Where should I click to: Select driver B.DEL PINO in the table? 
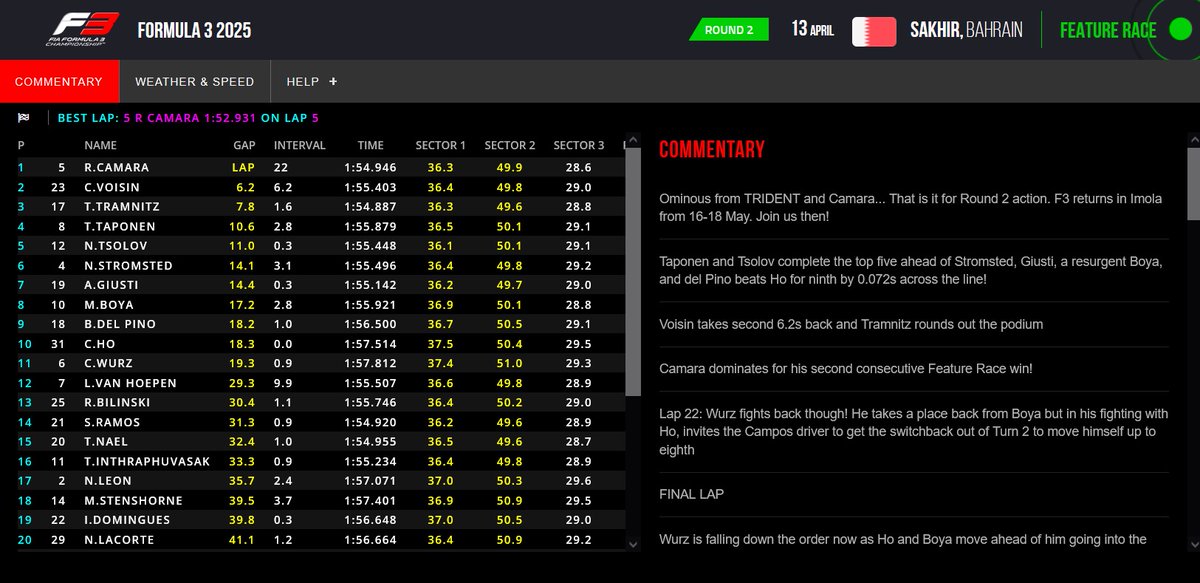[120, 324]
